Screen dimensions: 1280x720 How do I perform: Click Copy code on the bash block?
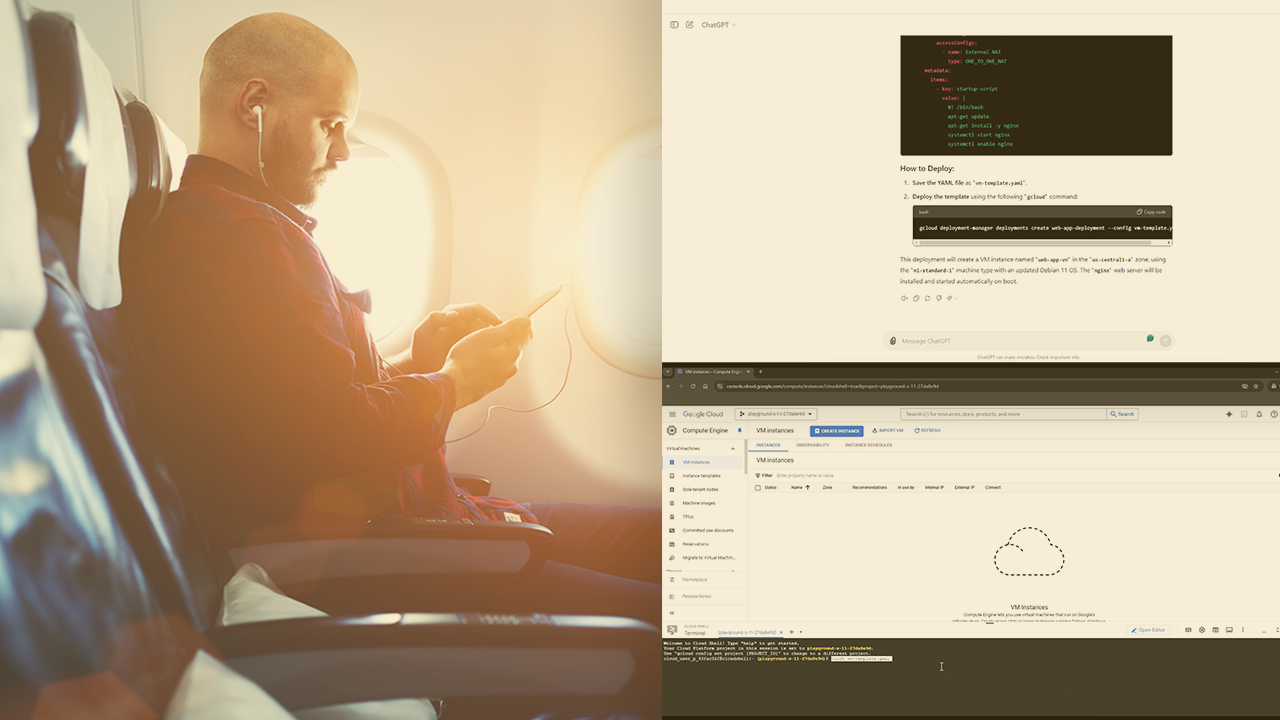[1151, 212]
